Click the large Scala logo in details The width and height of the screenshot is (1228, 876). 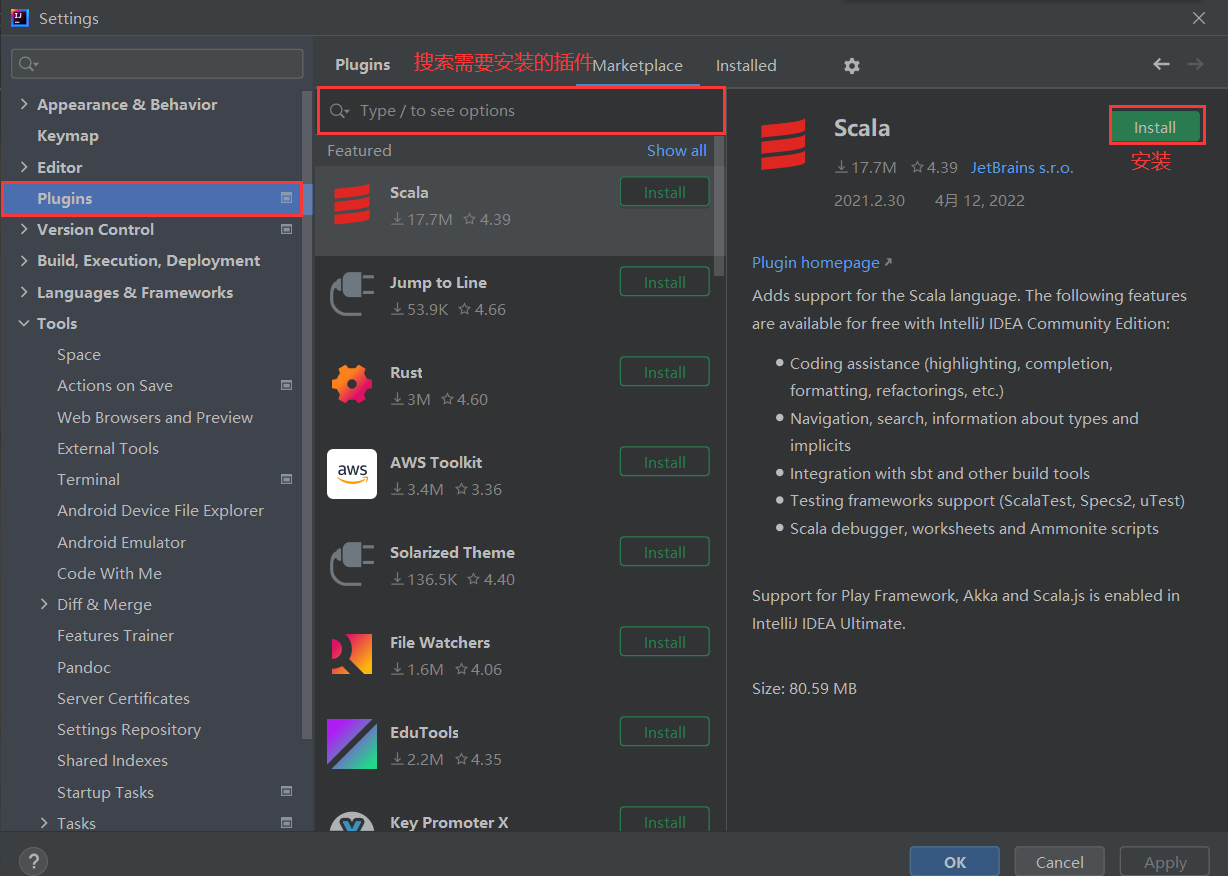(782, 146)
